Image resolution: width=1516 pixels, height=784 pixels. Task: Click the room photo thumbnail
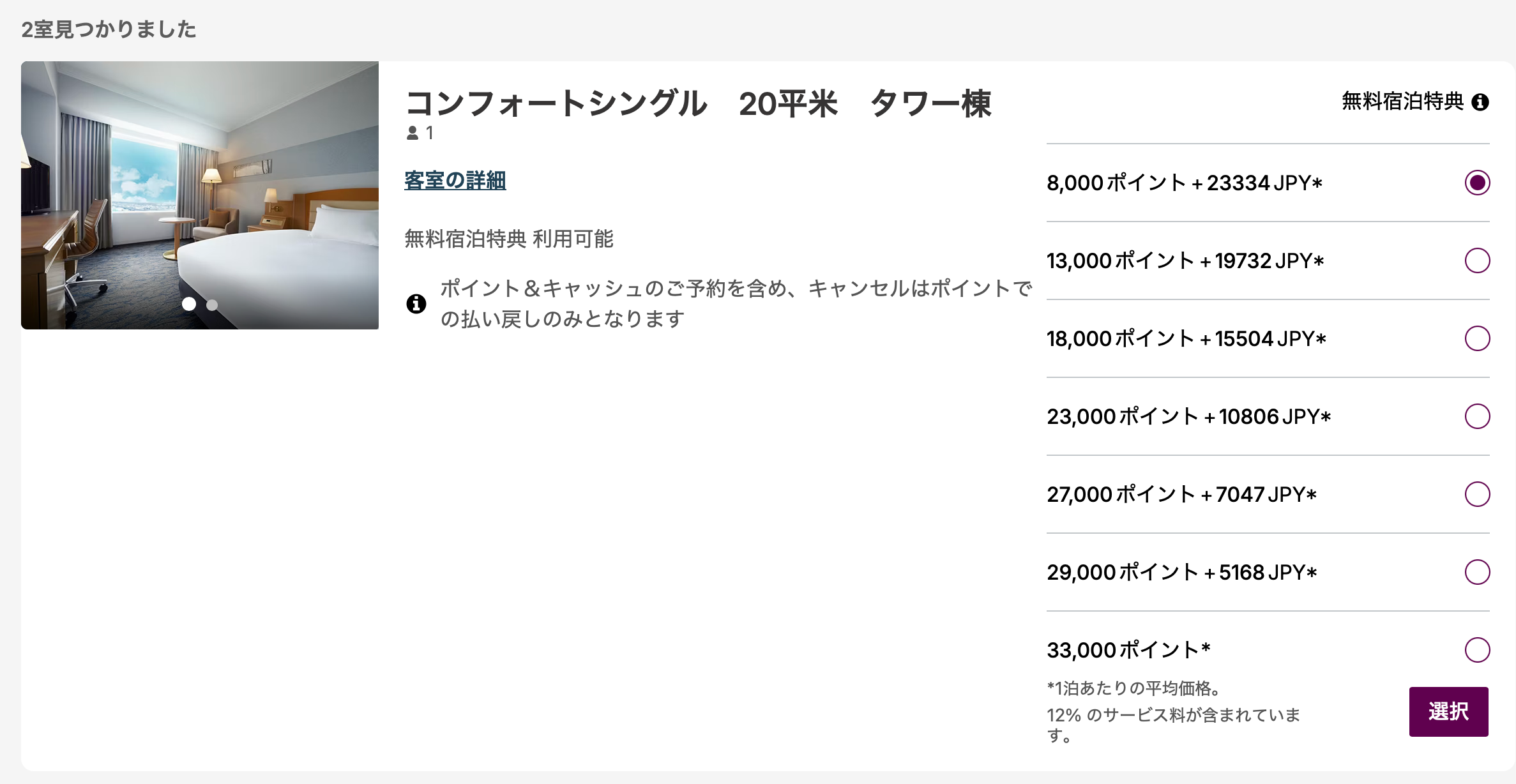coord(200,195)
